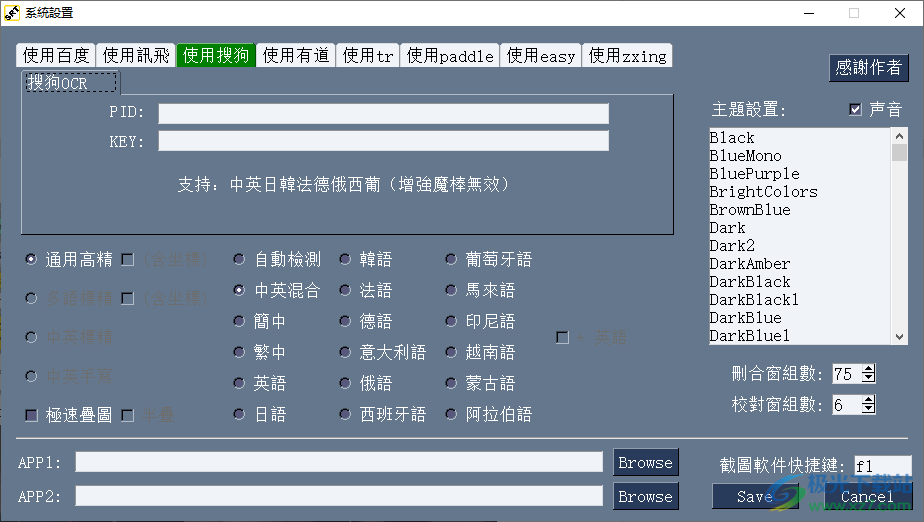Viewport: 924px width, 522px height.
Task: Choose the DarkBlue theme
Action: [800, 318]
